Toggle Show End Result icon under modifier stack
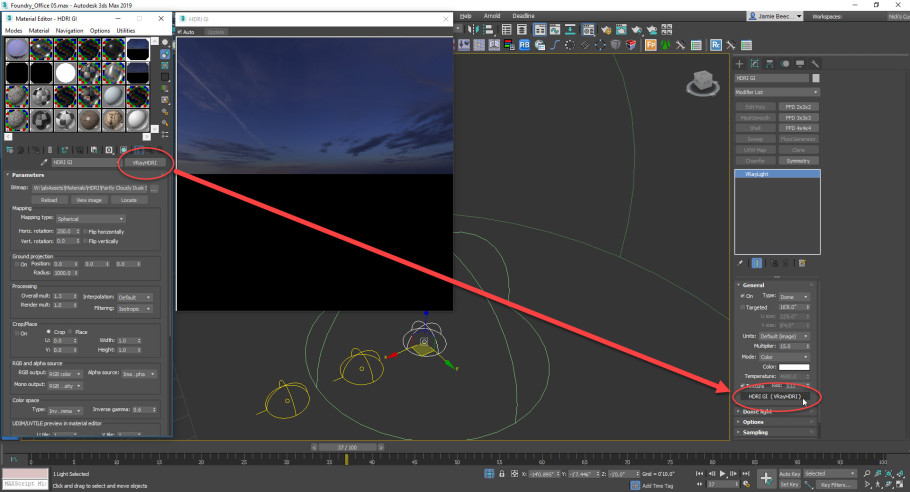Viewport: 910px width, 492px height. pyautogui.click(x=757, y=263)
